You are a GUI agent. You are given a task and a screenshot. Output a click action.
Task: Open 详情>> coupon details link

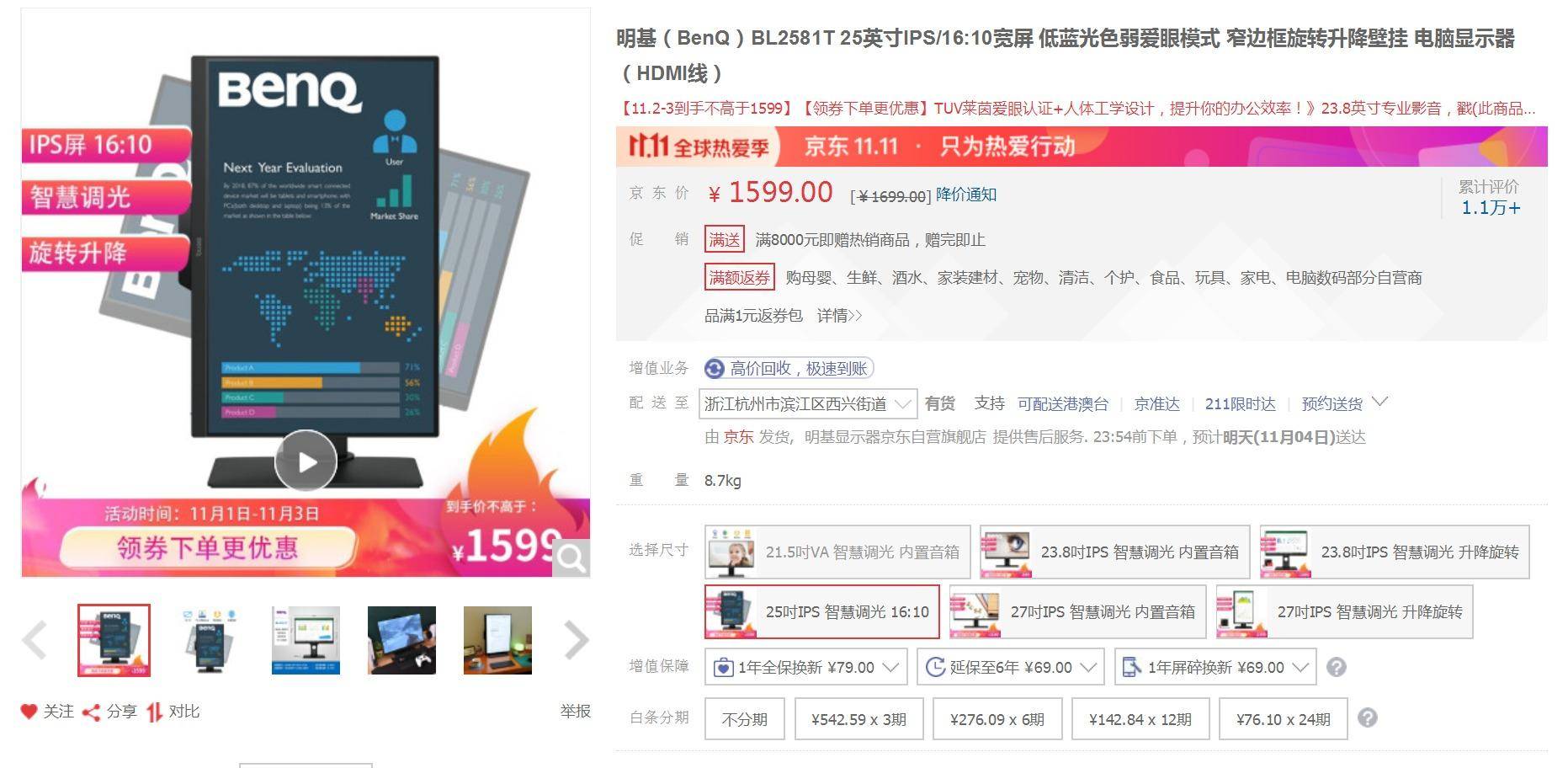[x=839, y=316]
